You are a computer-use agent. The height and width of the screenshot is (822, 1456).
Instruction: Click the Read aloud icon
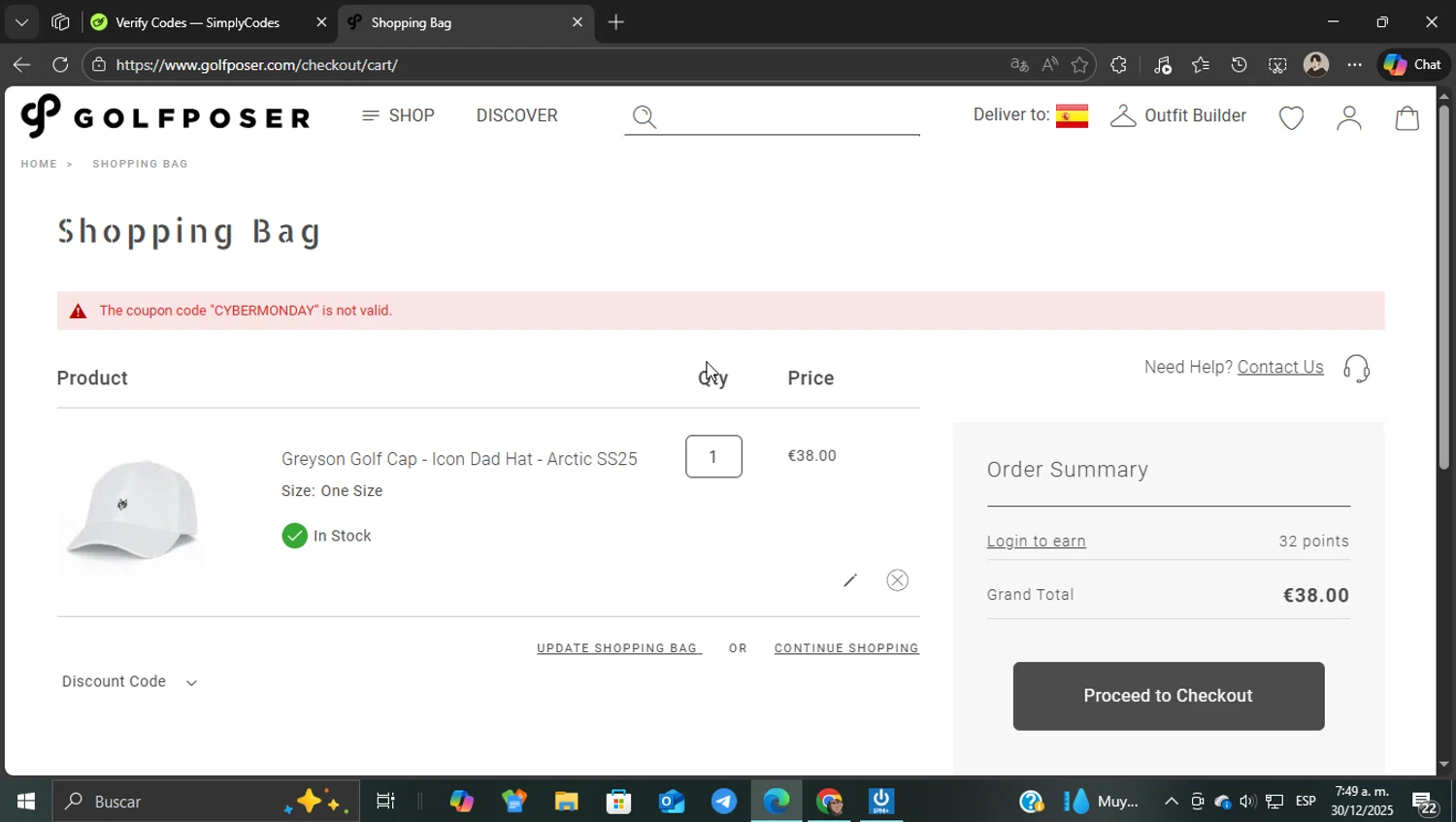pyautogui.click(x=1049, y=65)
